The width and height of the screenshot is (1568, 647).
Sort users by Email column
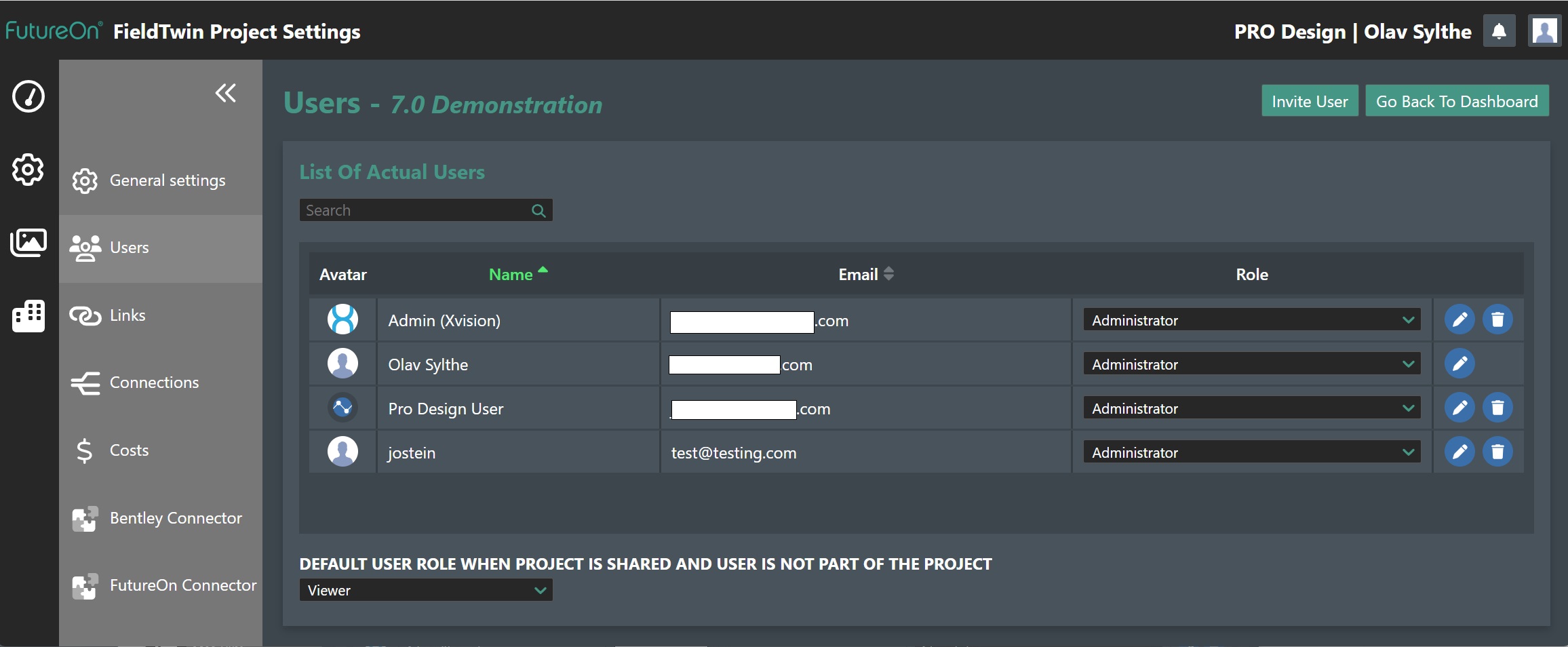coord(866,274)
